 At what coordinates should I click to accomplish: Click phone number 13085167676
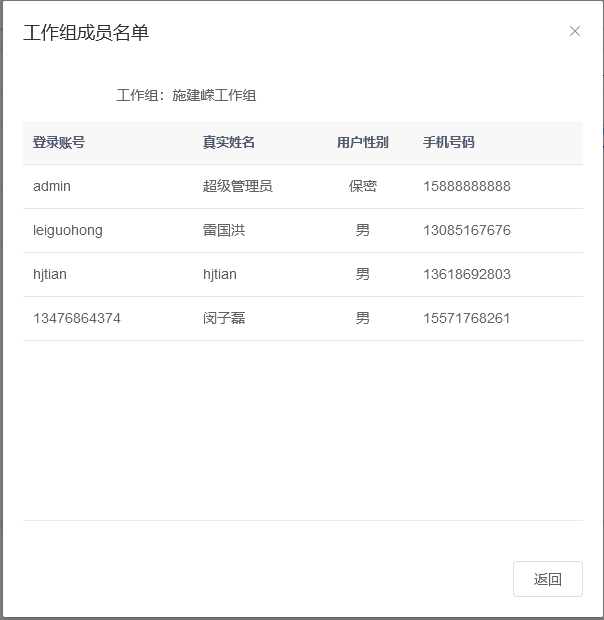(x=467, y=230)
